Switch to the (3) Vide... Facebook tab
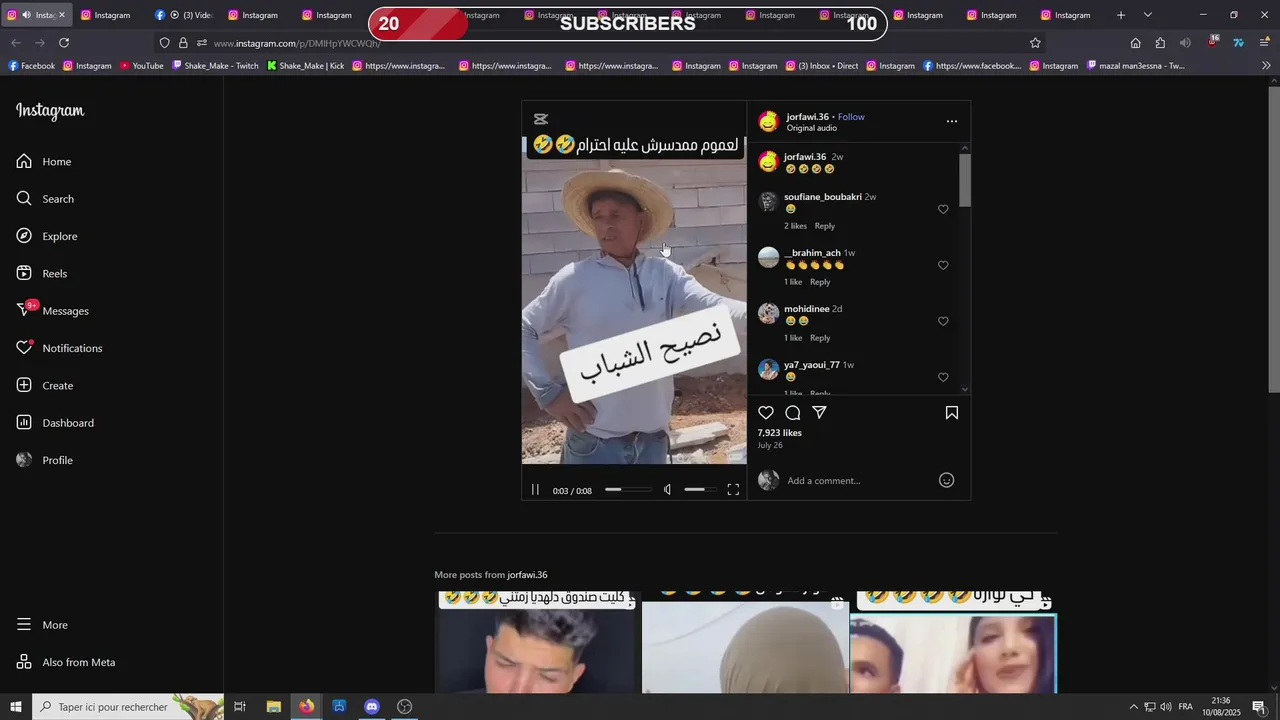The width and height of the screenshot is (1280, 720). point(184,15)
